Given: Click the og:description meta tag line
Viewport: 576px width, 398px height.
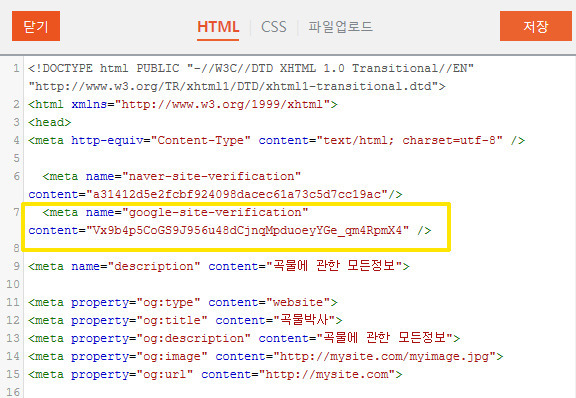Looking at the screenshot, I should (244, 338).
